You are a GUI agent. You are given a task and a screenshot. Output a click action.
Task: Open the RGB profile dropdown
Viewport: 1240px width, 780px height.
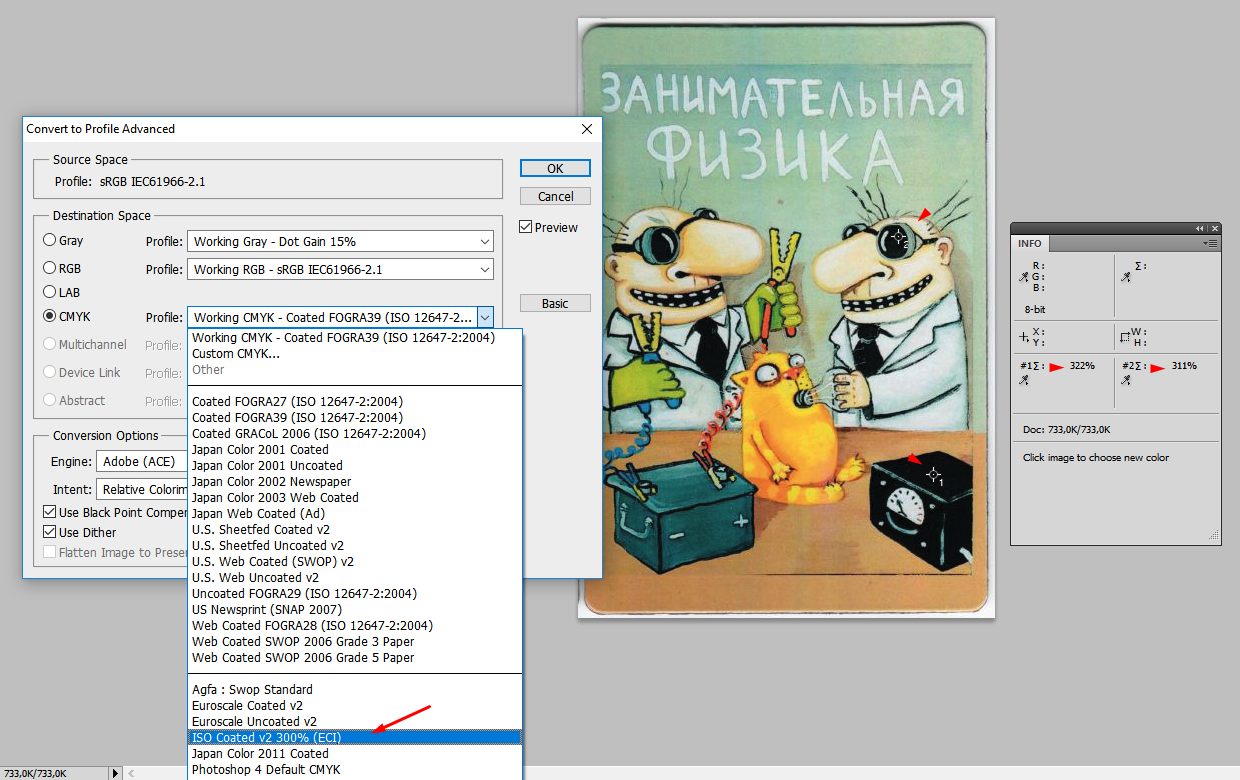pos(340,269)
